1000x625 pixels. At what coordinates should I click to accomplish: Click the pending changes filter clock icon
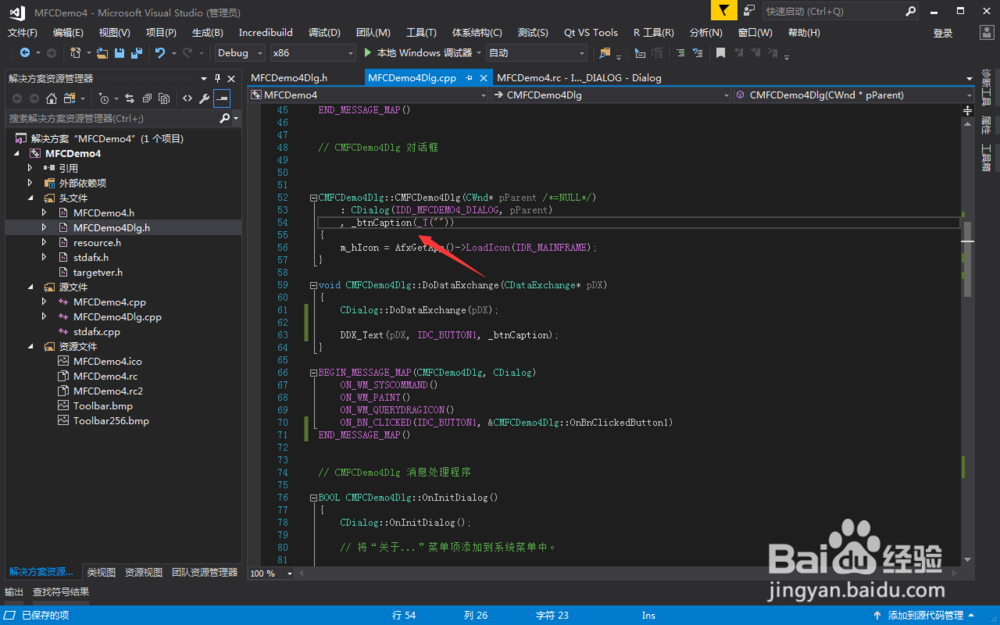[x=103, y=98]
